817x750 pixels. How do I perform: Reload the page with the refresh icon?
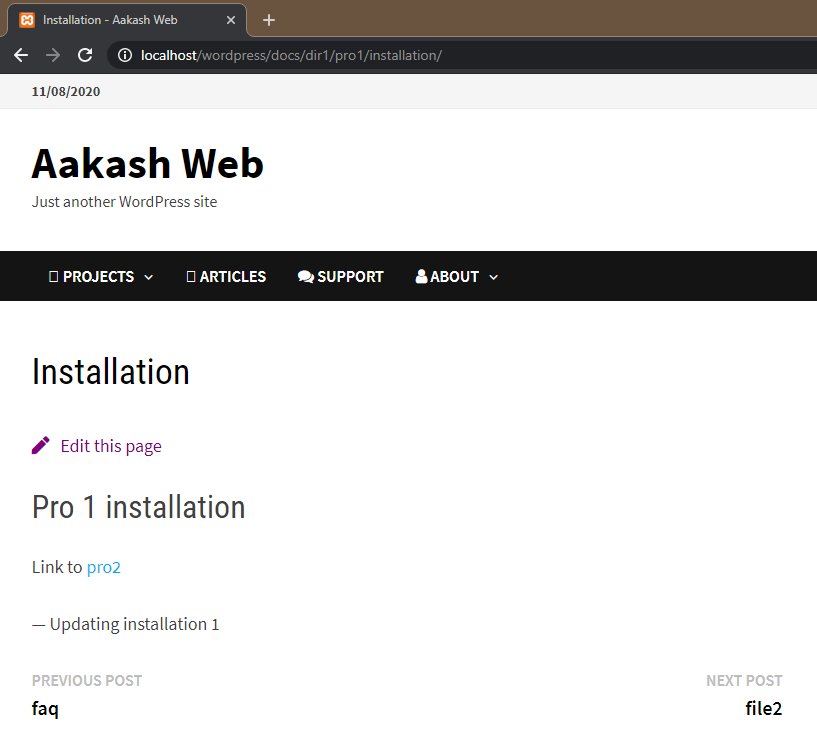click(85, 55)
